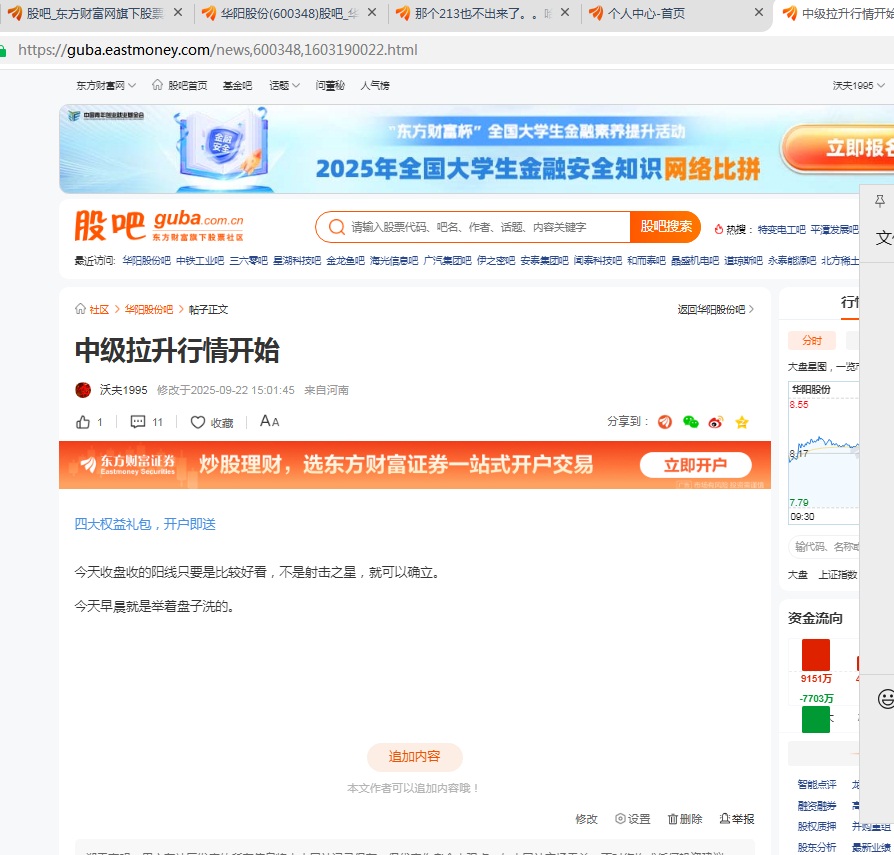Click the green -7703万 outflow bar
The width and height of the screenshot is (894, 855).
(816, 719)
